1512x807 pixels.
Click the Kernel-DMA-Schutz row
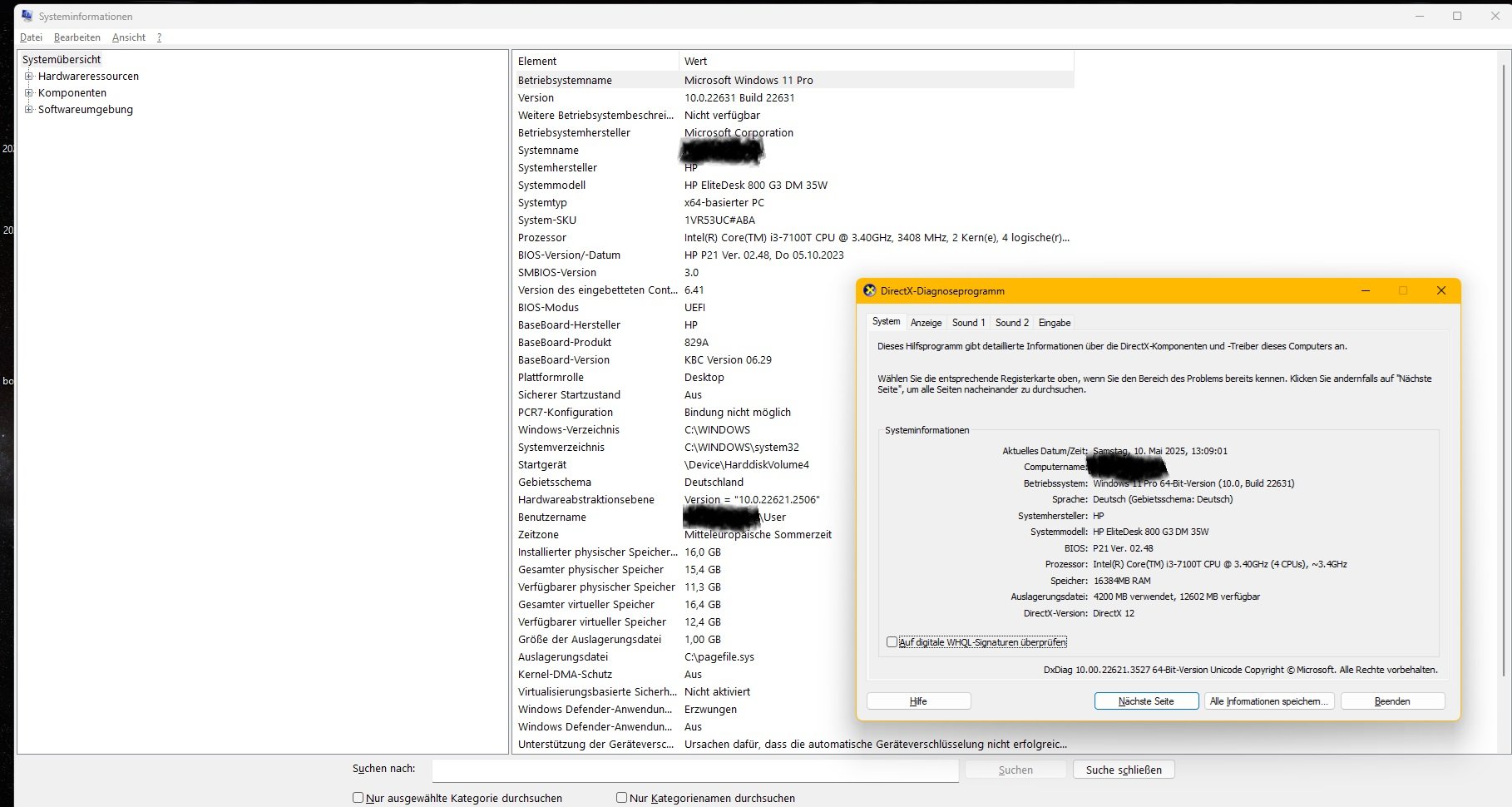(x=684, y=674)
